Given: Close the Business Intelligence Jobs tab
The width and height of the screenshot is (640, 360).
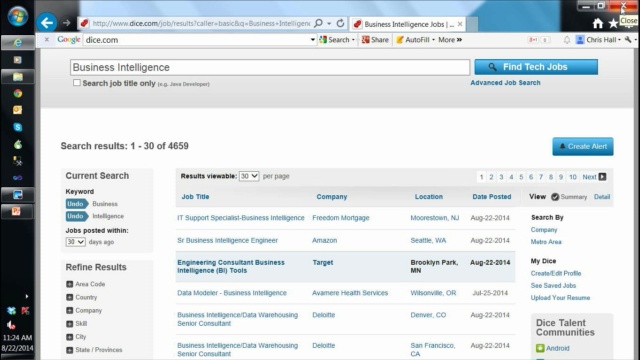Looking at the screenshot, I should coord(460,24).
